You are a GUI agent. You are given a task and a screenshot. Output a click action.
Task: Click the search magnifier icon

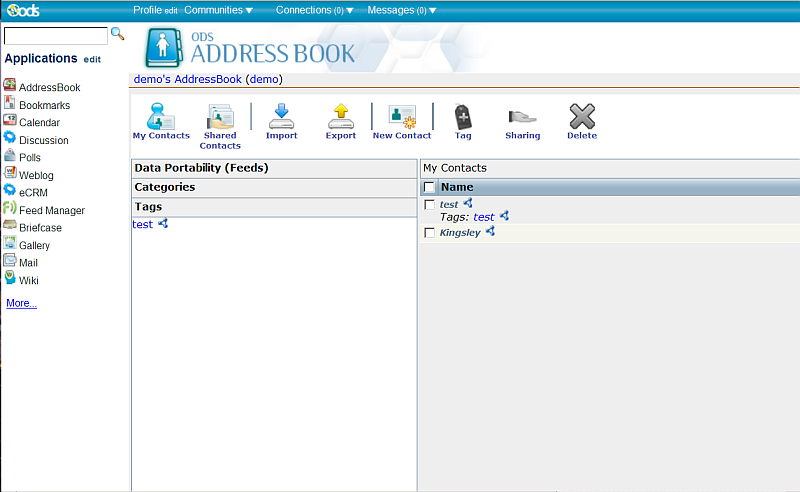[117, 34]
